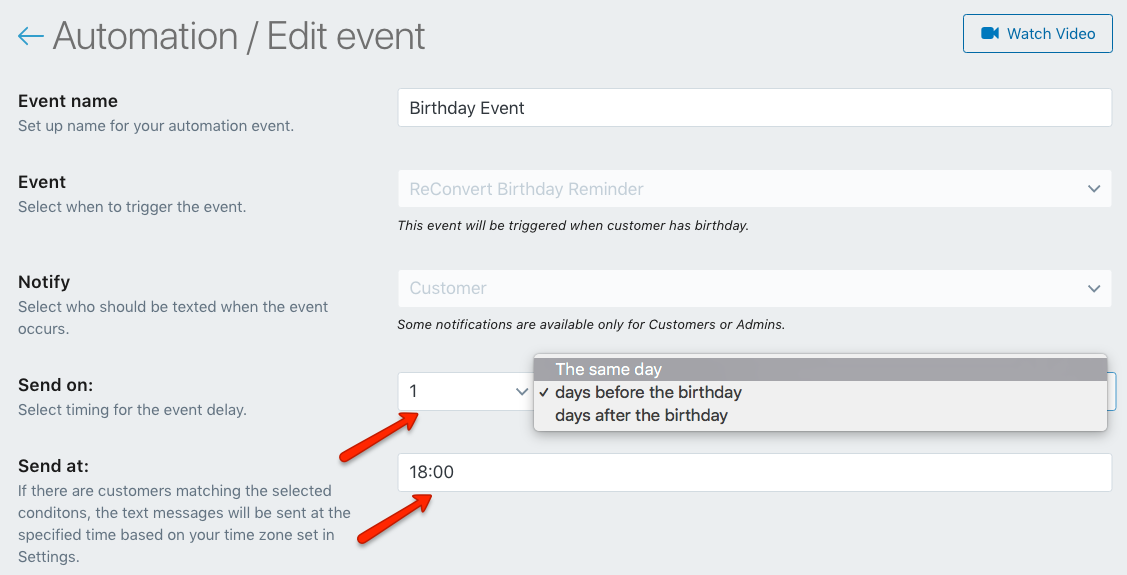Screen dimensions: 1127x575
Task: Open the Customer notify dropdown
Action: 755,288
